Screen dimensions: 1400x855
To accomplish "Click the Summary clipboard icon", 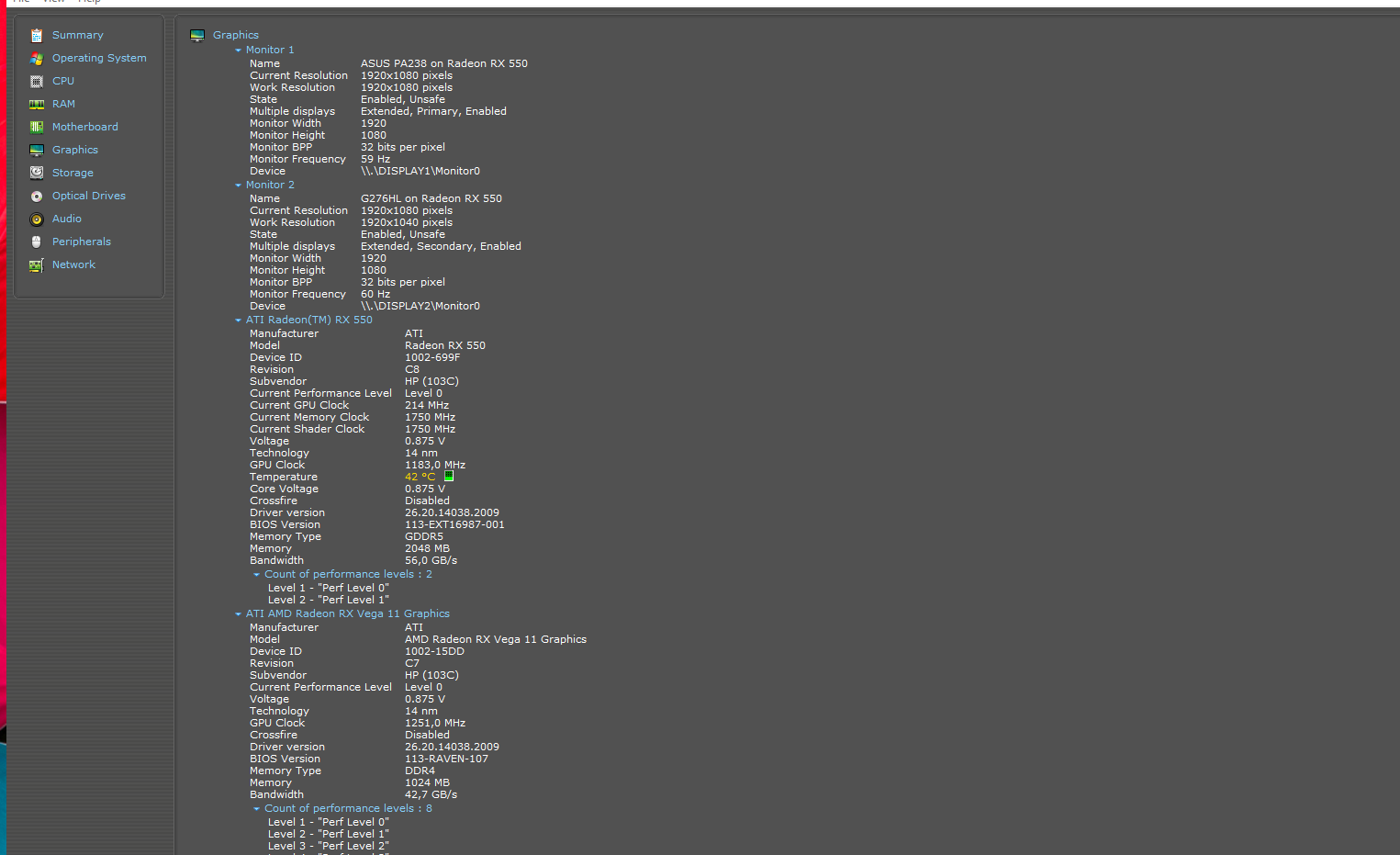I will (x=37, y=35).
